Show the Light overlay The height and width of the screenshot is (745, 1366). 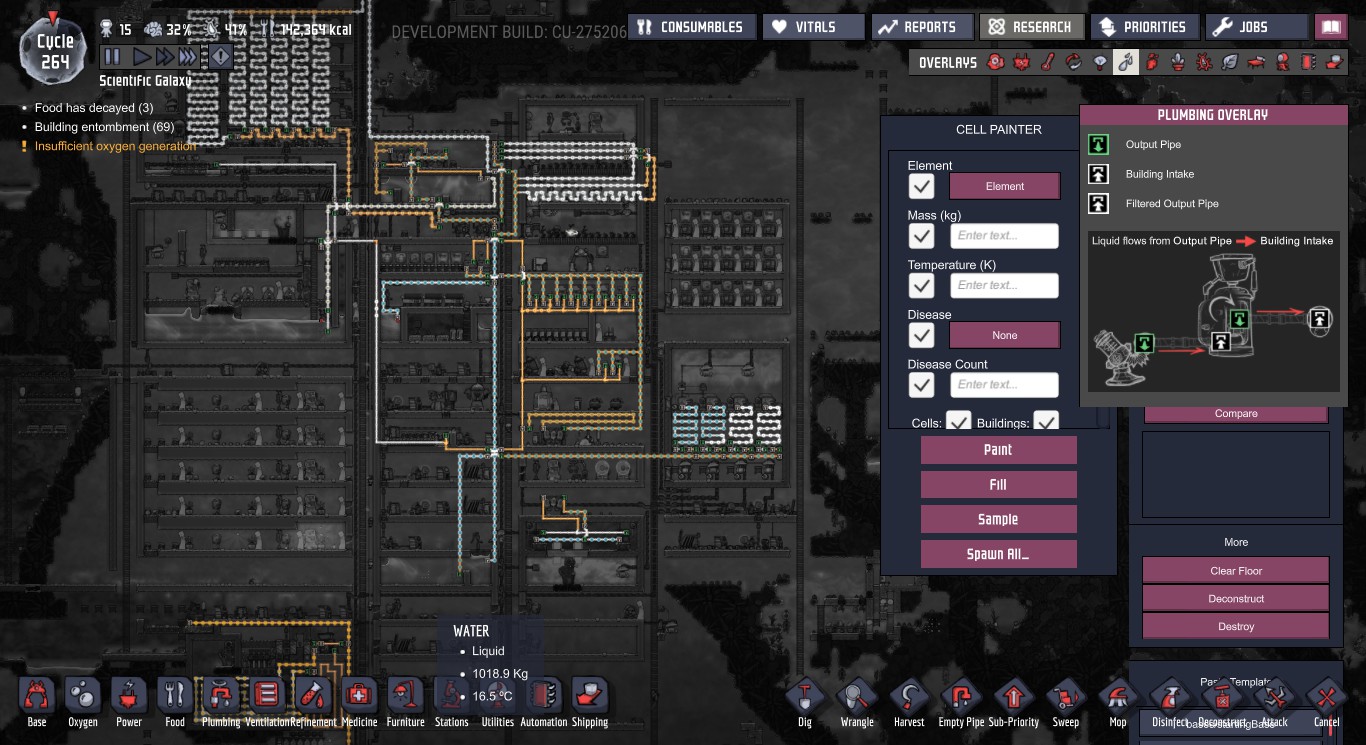(x=1100, y=62)
